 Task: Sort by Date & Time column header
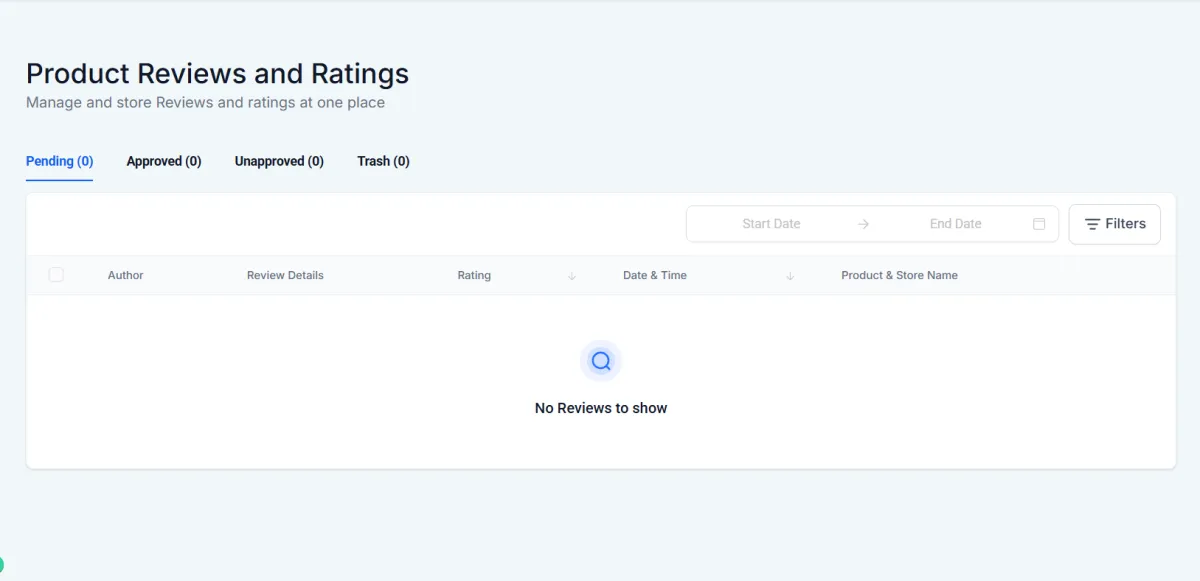pyautogui.click(x=655, y=275)
